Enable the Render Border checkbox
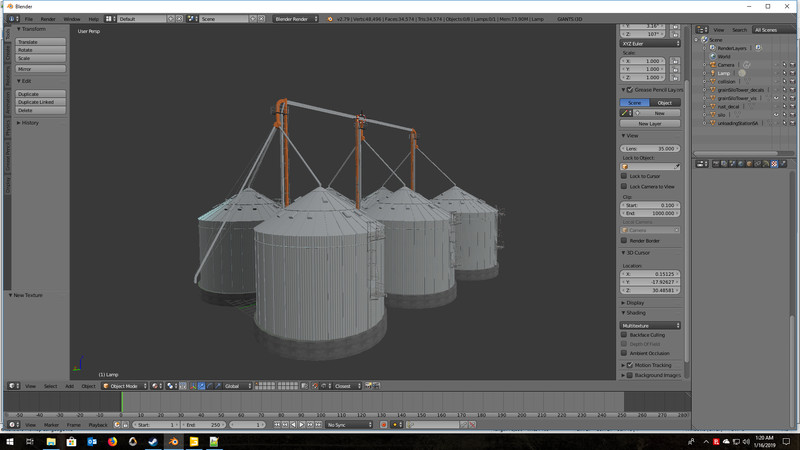Screen dimensions: 800x450 pos(625,241)
